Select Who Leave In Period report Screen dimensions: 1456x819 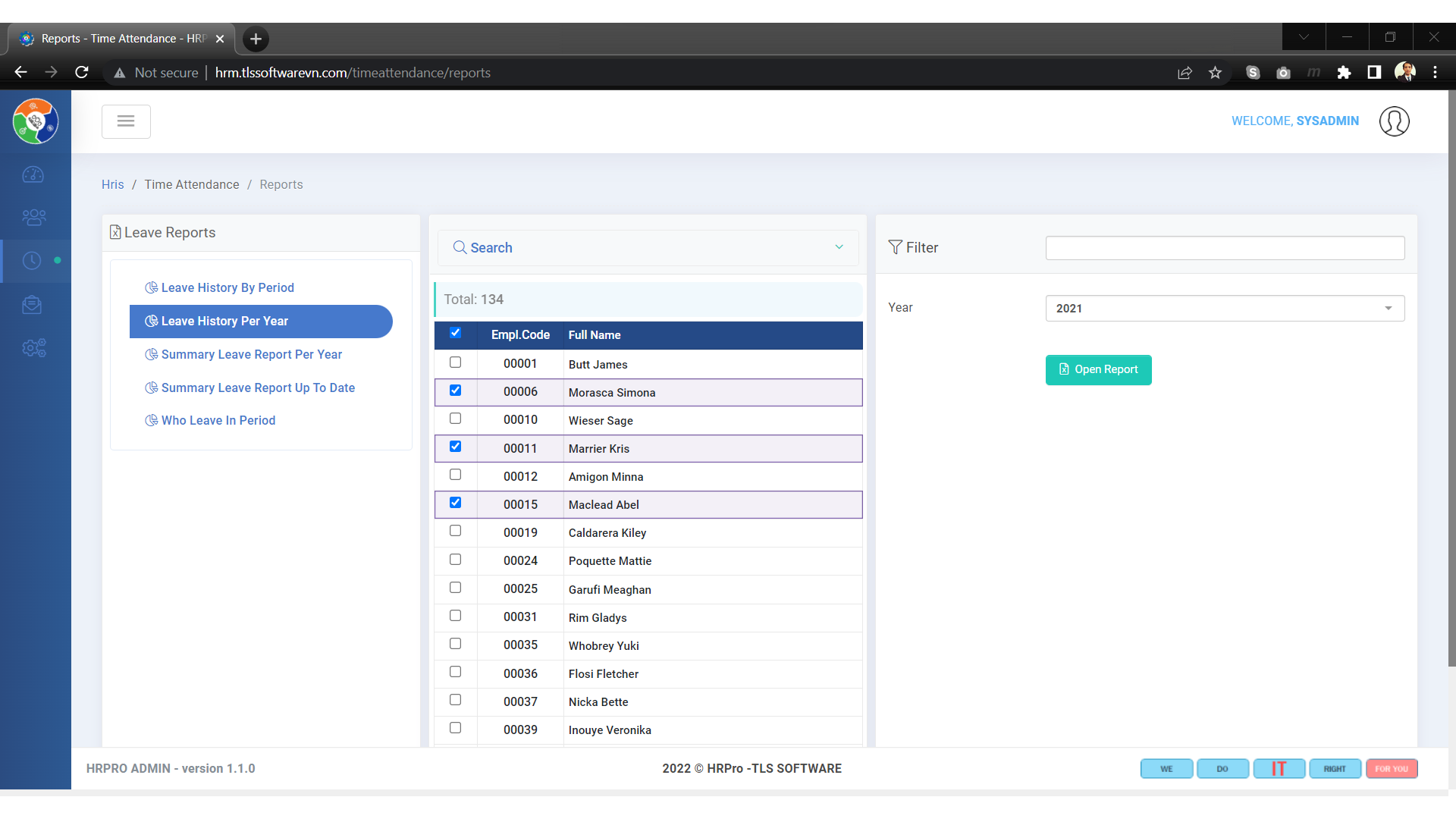(x=218, y=420)
